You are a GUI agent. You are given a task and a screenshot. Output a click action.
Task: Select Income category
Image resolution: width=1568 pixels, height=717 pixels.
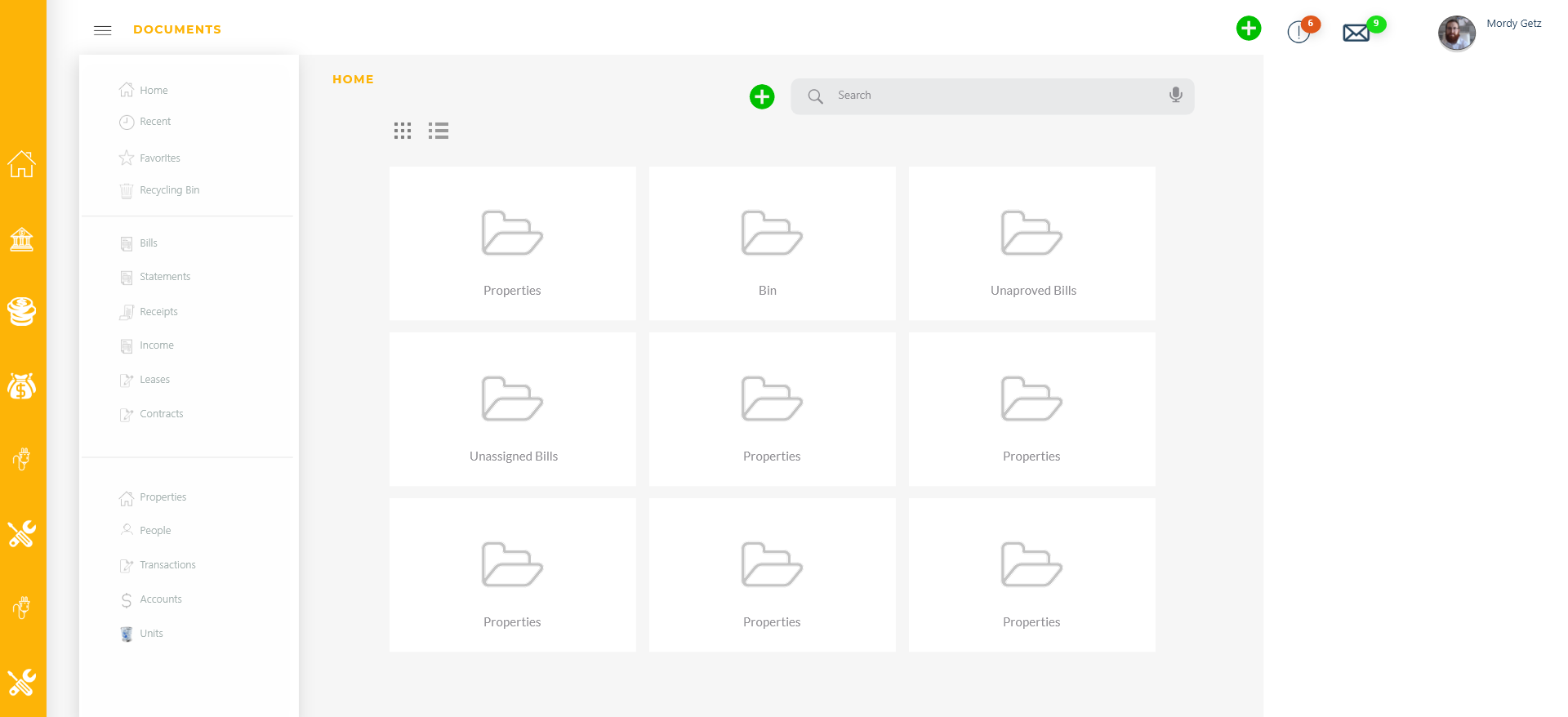click(x=147, y=345)
